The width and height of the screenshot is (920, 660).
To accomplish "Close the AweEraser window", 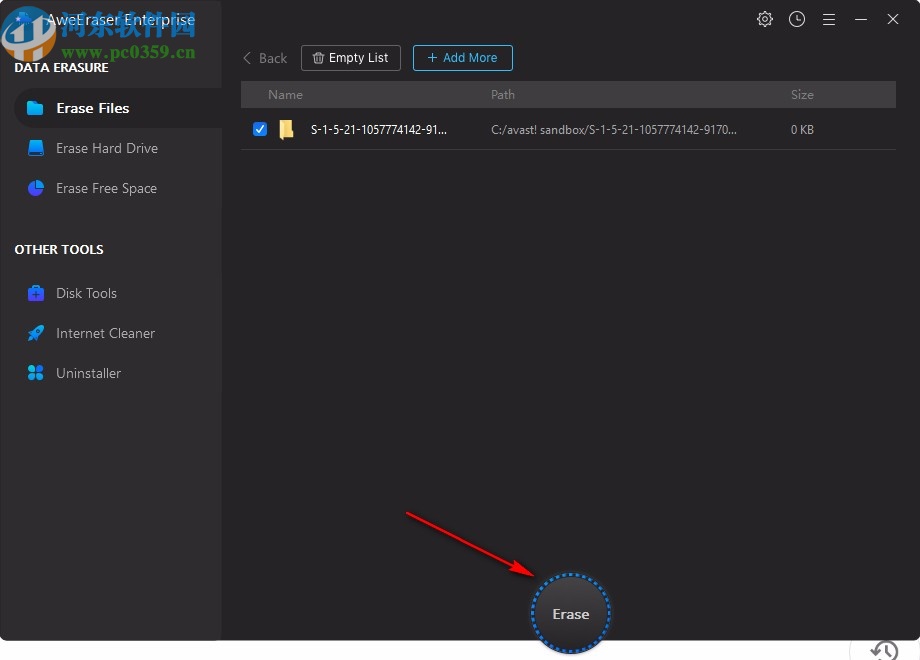I will coord(892,19).
